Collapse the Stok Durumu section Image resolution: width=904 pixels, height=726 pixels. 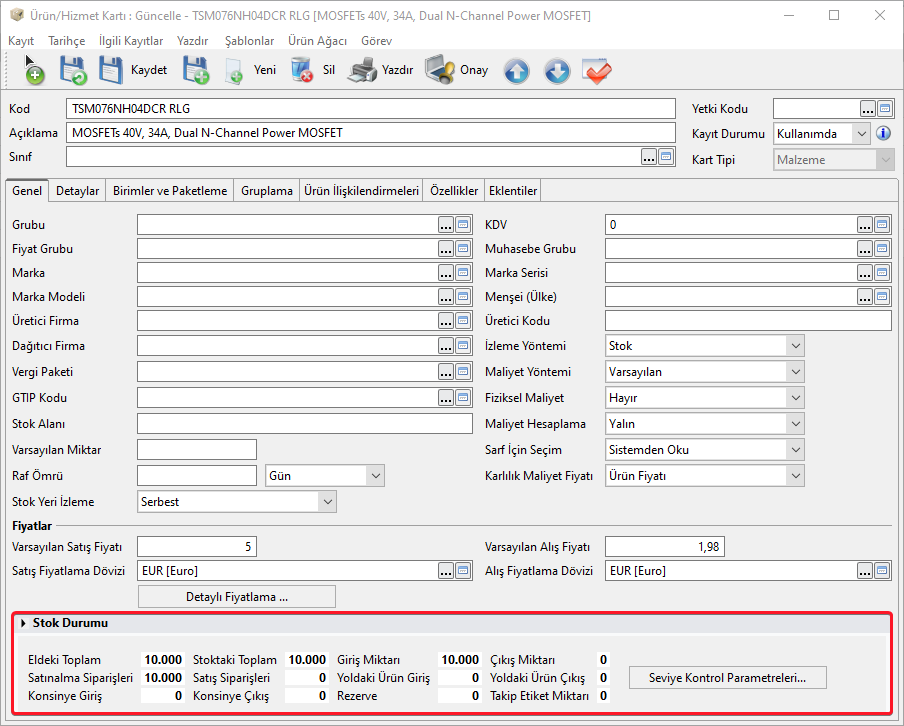(x=23, y=623)
